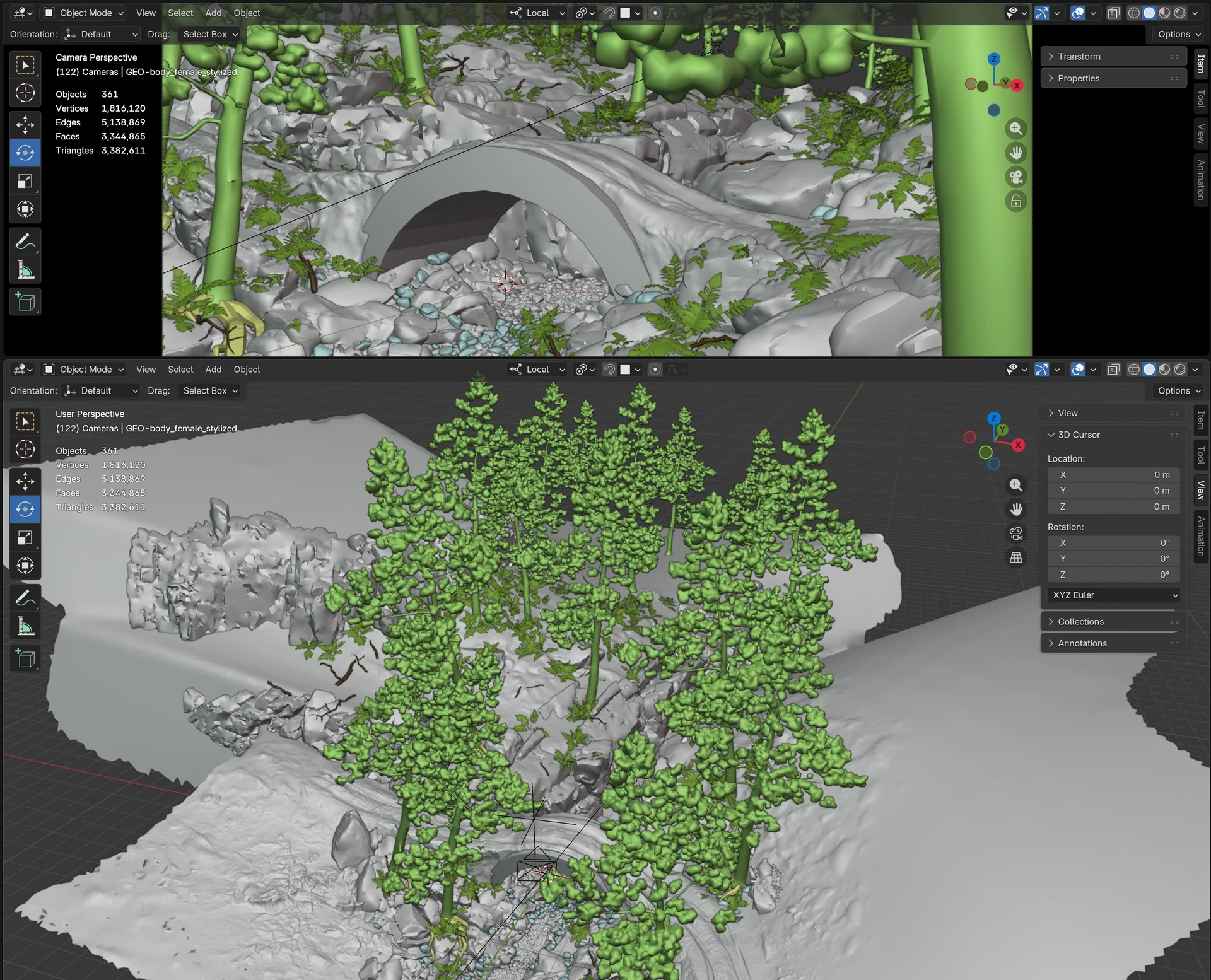Click 3D Cursor Location Z field
Viewport: 1211px width, 980px height.
pos(1114,506)
